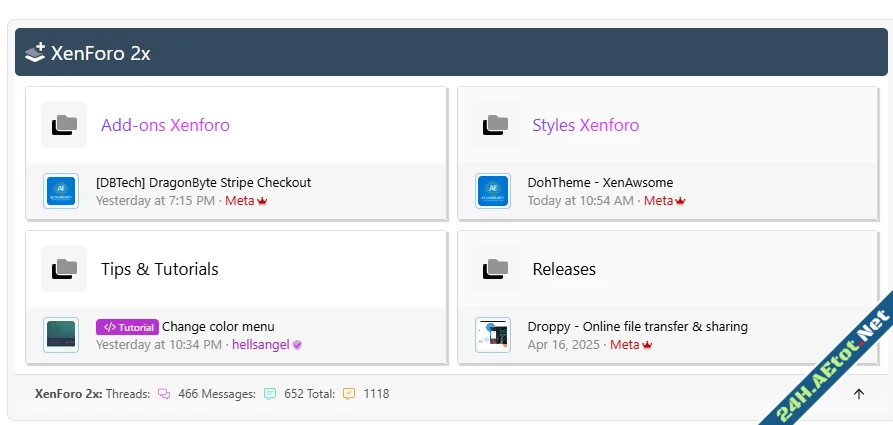Open the Releases forum link
The image size is (893, 425).
click(564, 269)
